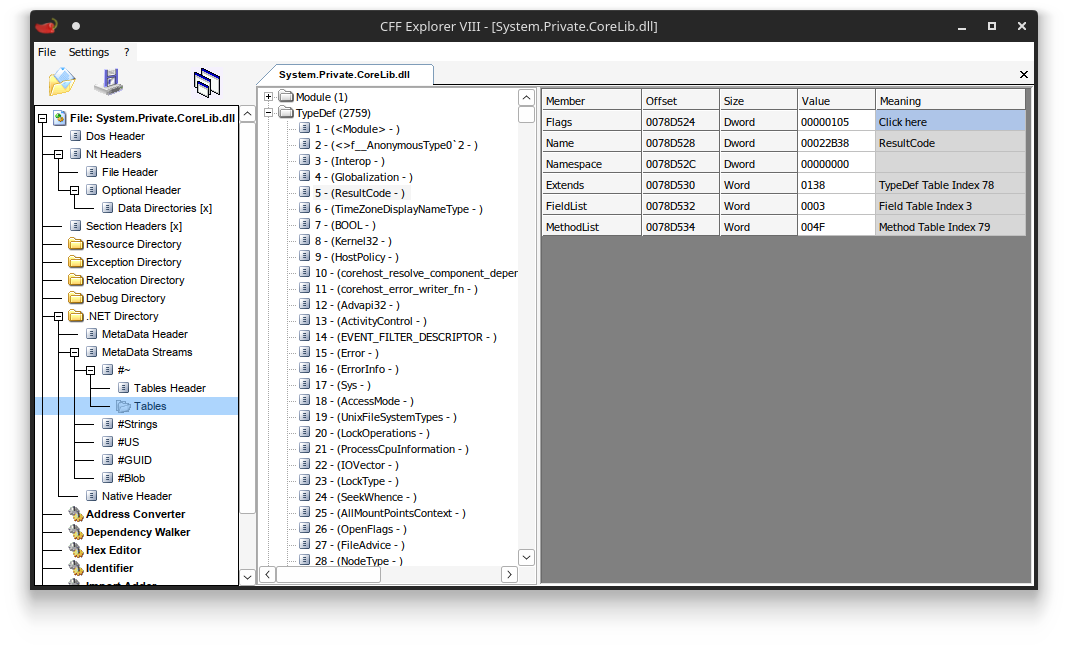Open the Settings menu
1068x652 pixels.
pos(89,52)
